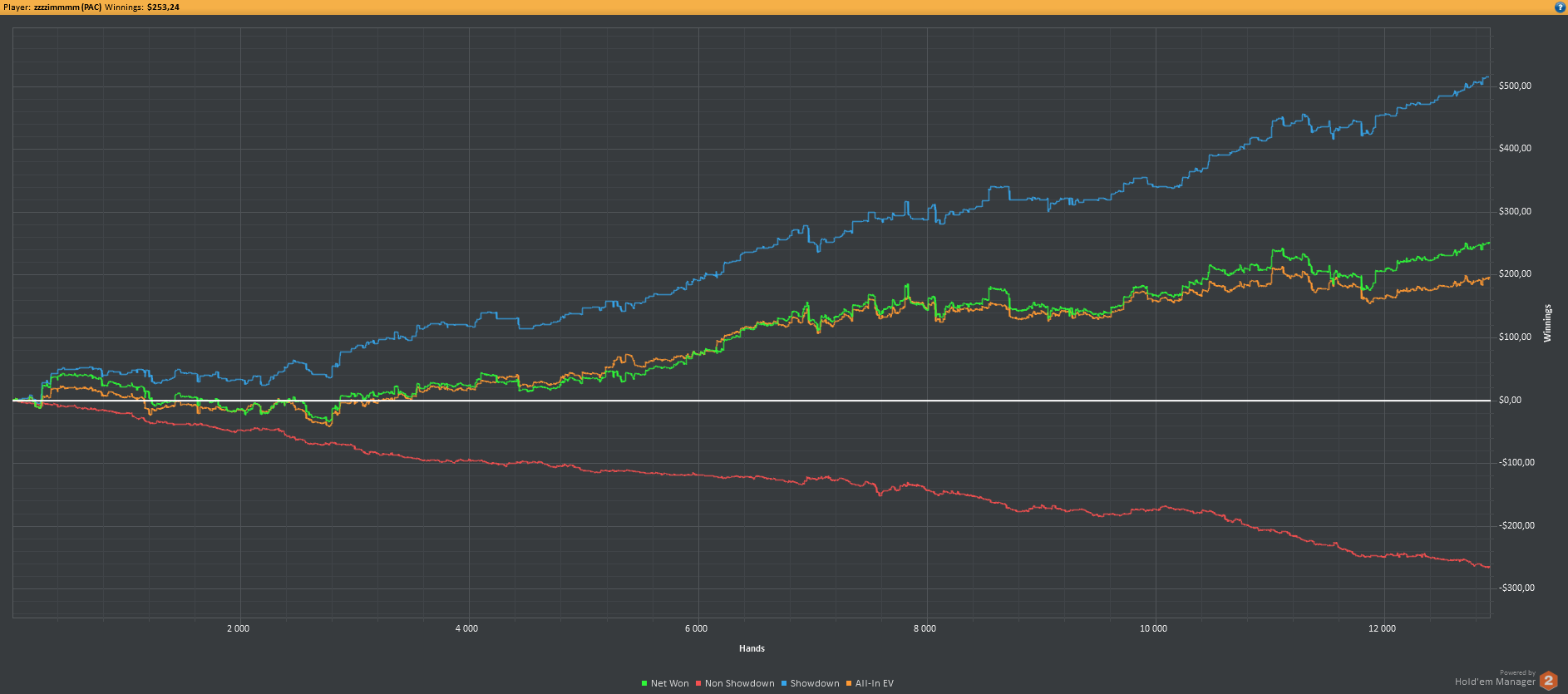Click the $300,00 axis label
The height and width of the screenshot is (694, 1568).
(1515, 211)
